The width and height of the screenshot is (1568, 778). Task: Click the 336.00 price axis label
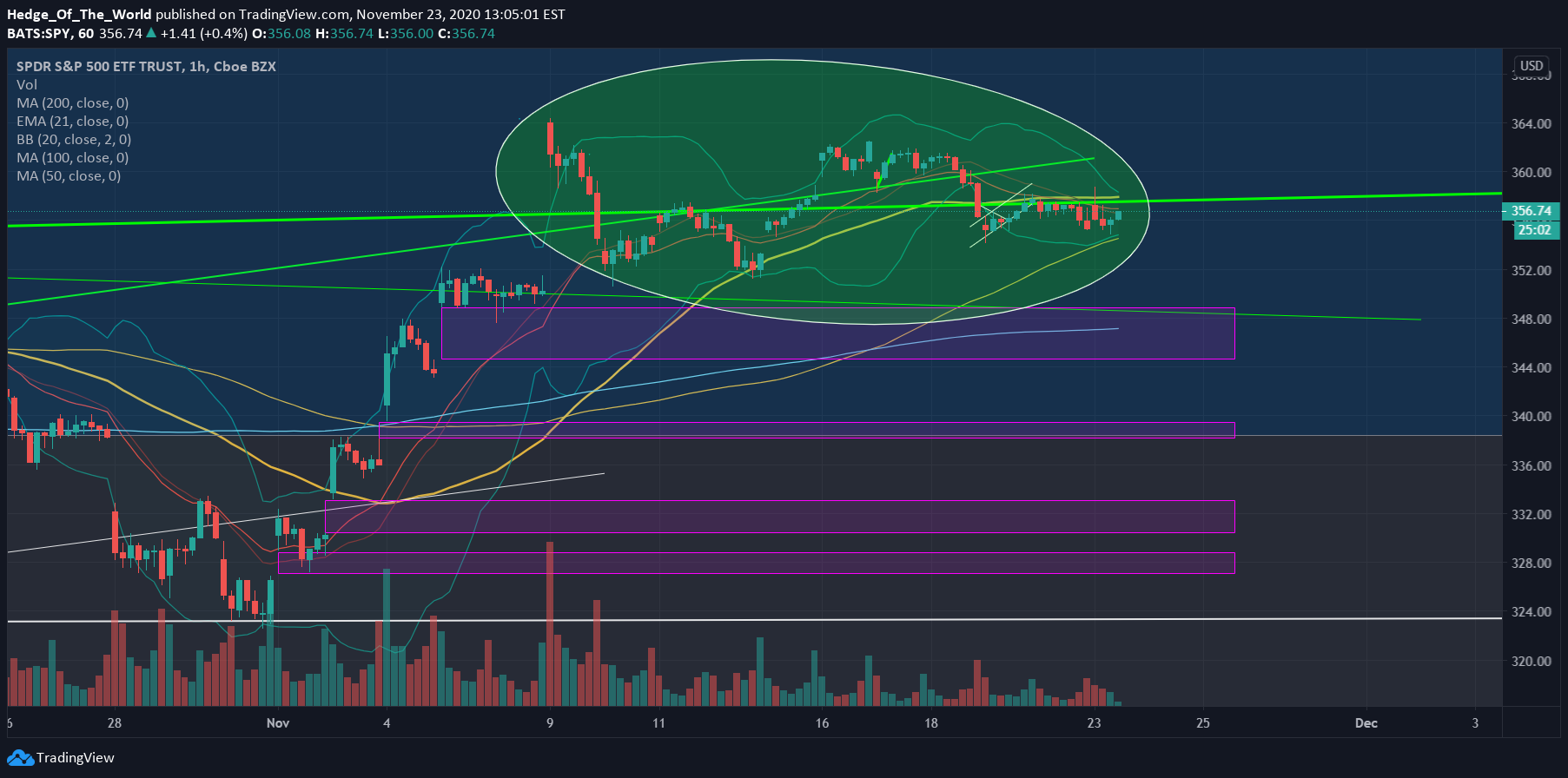click(x=1532, y=465)
